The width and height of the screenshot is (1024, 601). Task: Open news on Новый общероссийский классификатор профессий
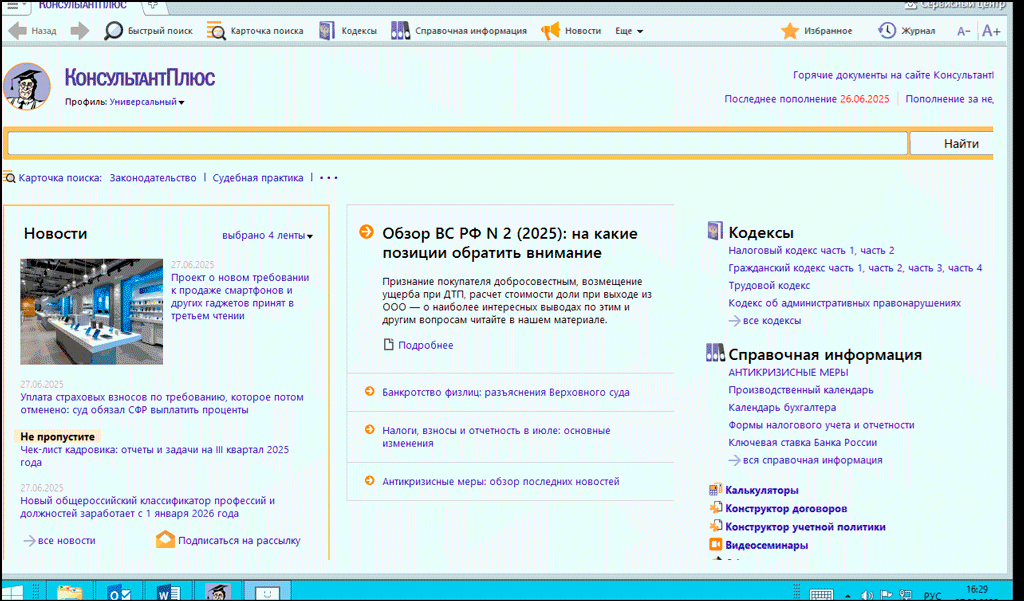pos(148,507)
